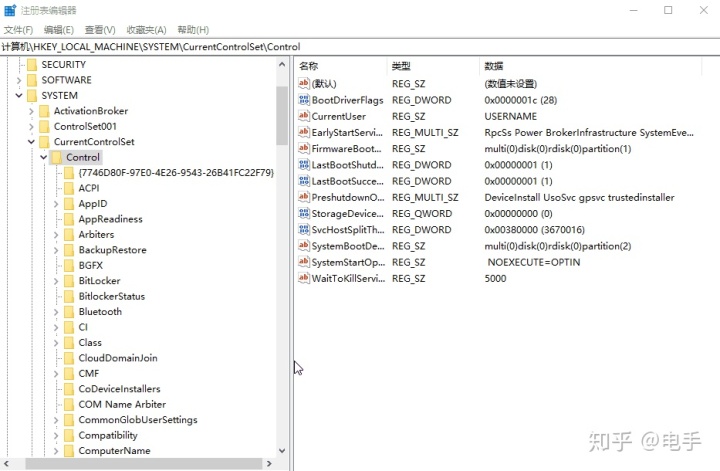
Task: Click the NOEXECUTE=OPTIN data value
Action: pos(534,262)
